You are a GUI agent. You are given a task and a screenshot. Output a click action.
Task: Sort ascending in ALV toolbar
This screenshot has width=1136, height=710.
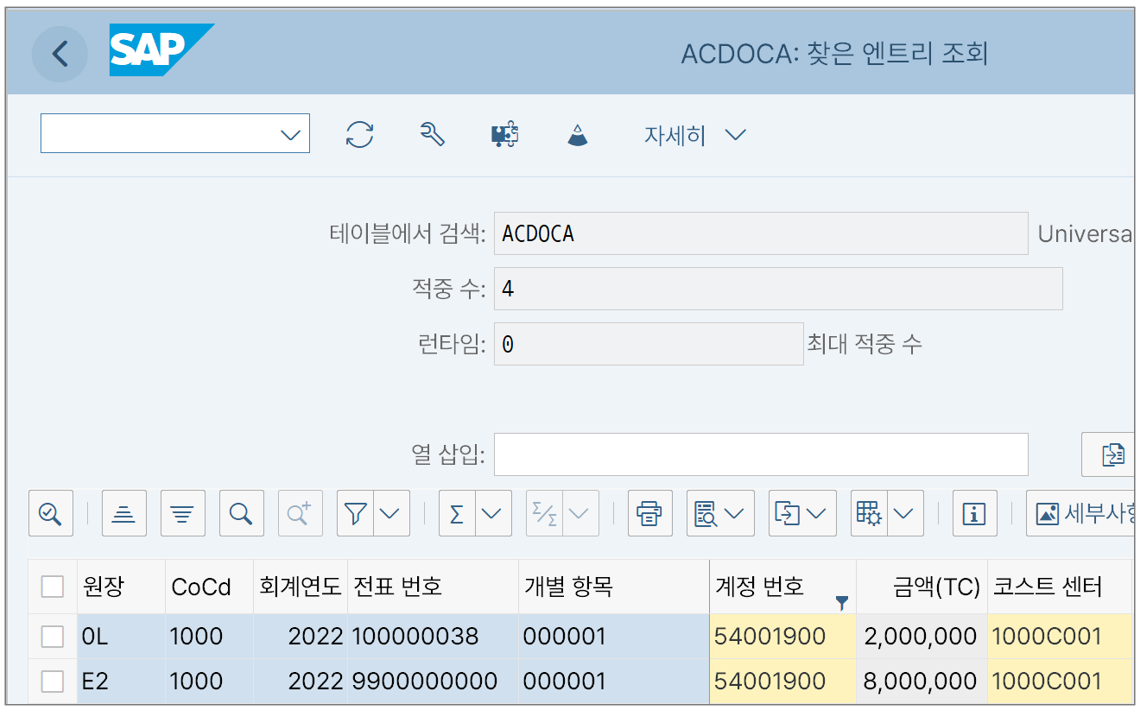point(124,513)
